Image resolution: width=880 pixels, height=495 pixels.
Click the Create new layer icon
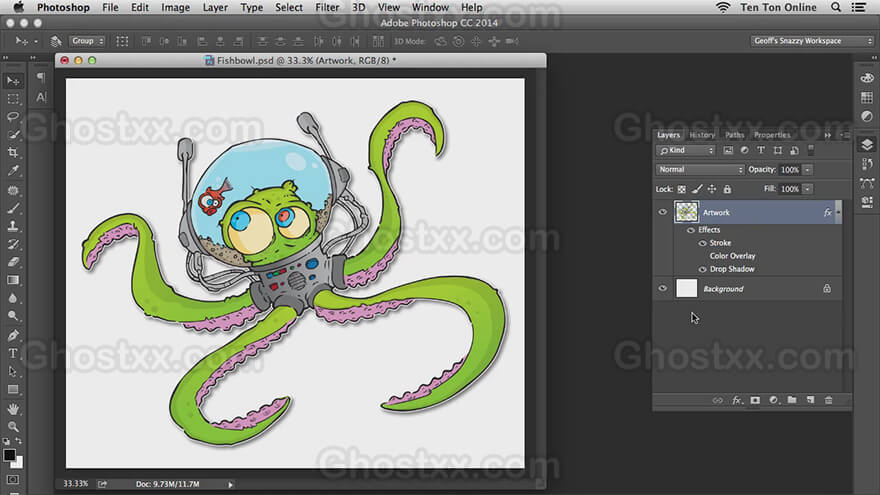click(x=810, y=400)
